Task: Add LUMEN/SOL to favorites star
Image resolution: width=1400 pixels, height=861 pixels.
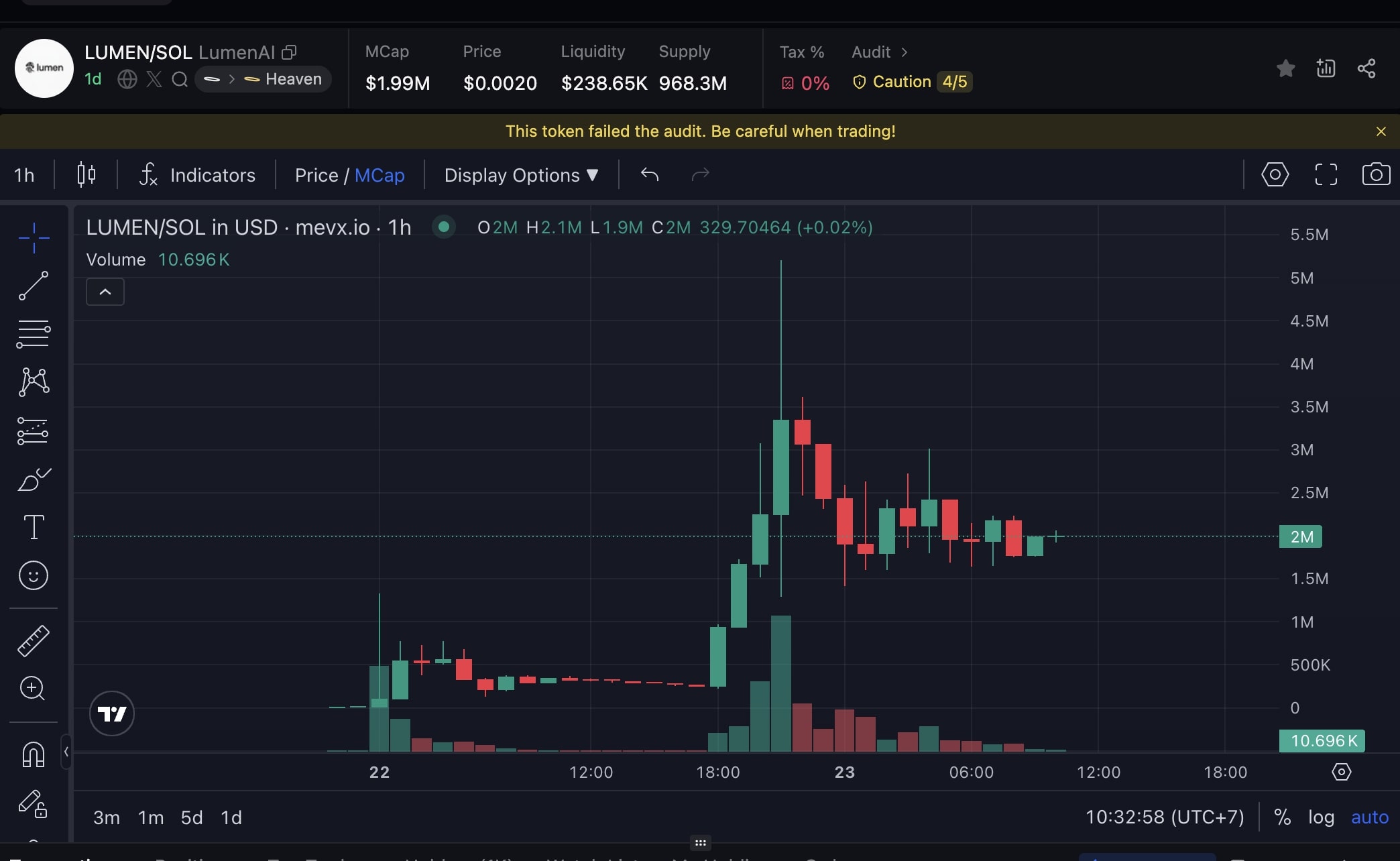Action: (x=1285, y=68)
